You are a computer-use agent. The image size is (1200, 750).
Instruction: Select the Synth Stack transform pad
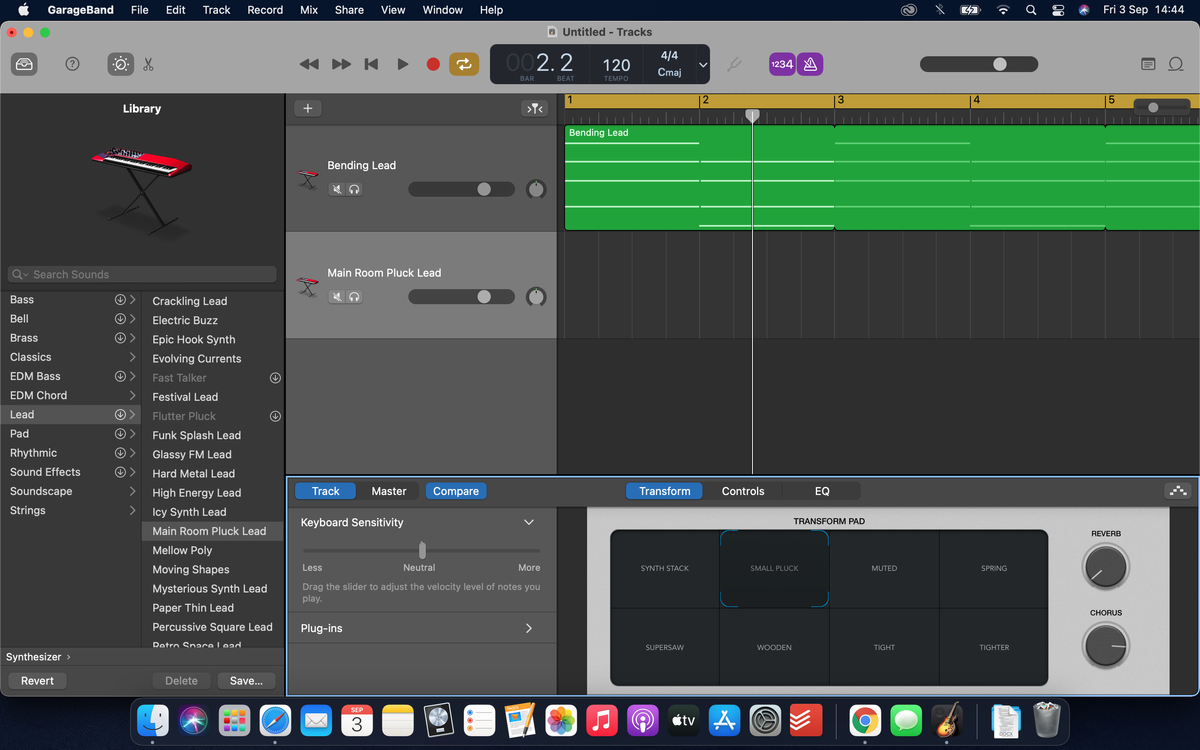[x=665, y=568]
